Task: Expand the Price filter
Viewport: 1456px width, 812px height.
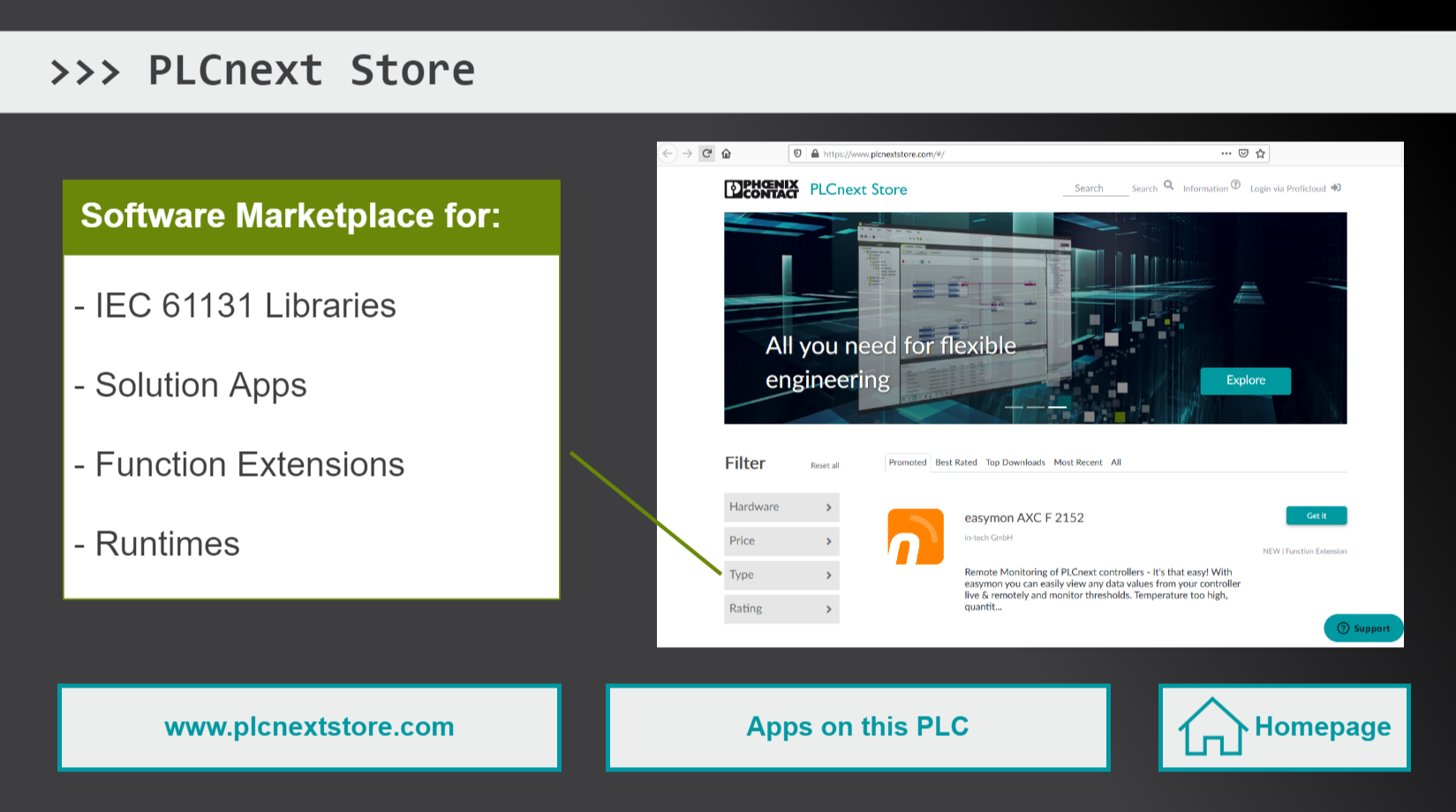Action: (781, 541)
